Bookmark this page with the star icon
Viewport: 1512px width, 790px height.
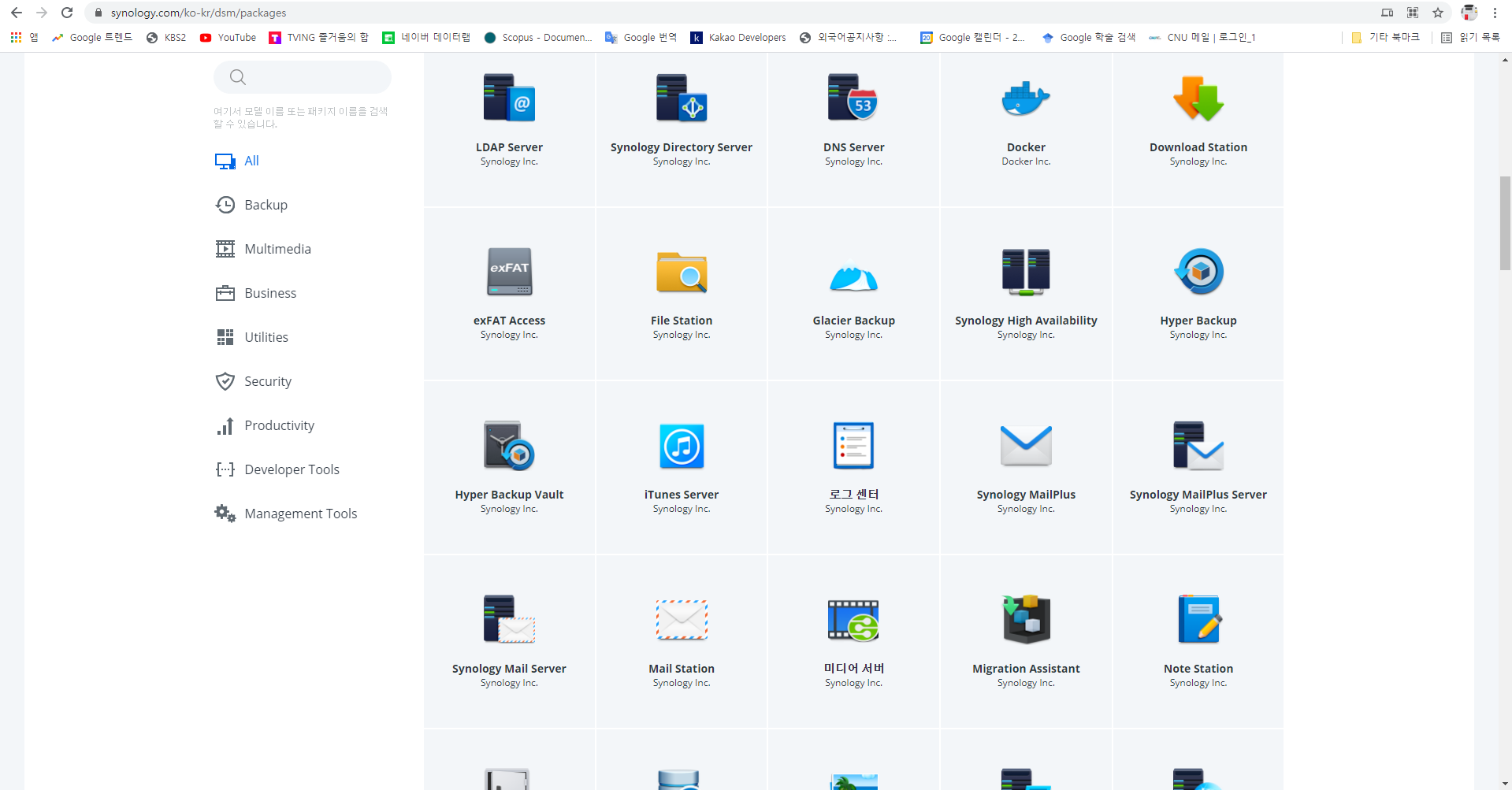[1438, 13]
